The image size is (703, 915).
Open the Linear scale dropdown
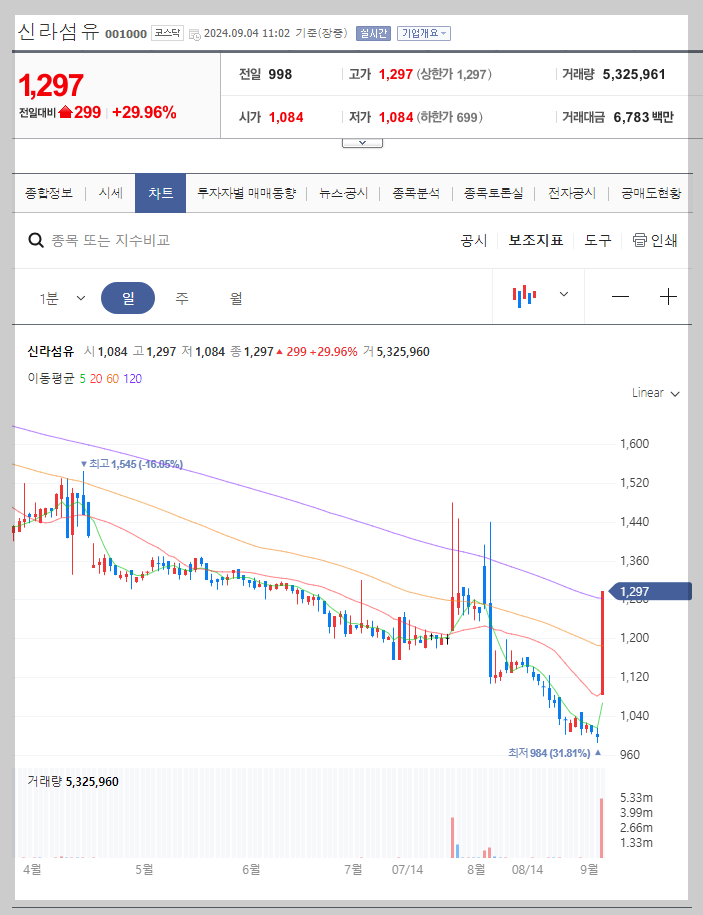(655, 393)
